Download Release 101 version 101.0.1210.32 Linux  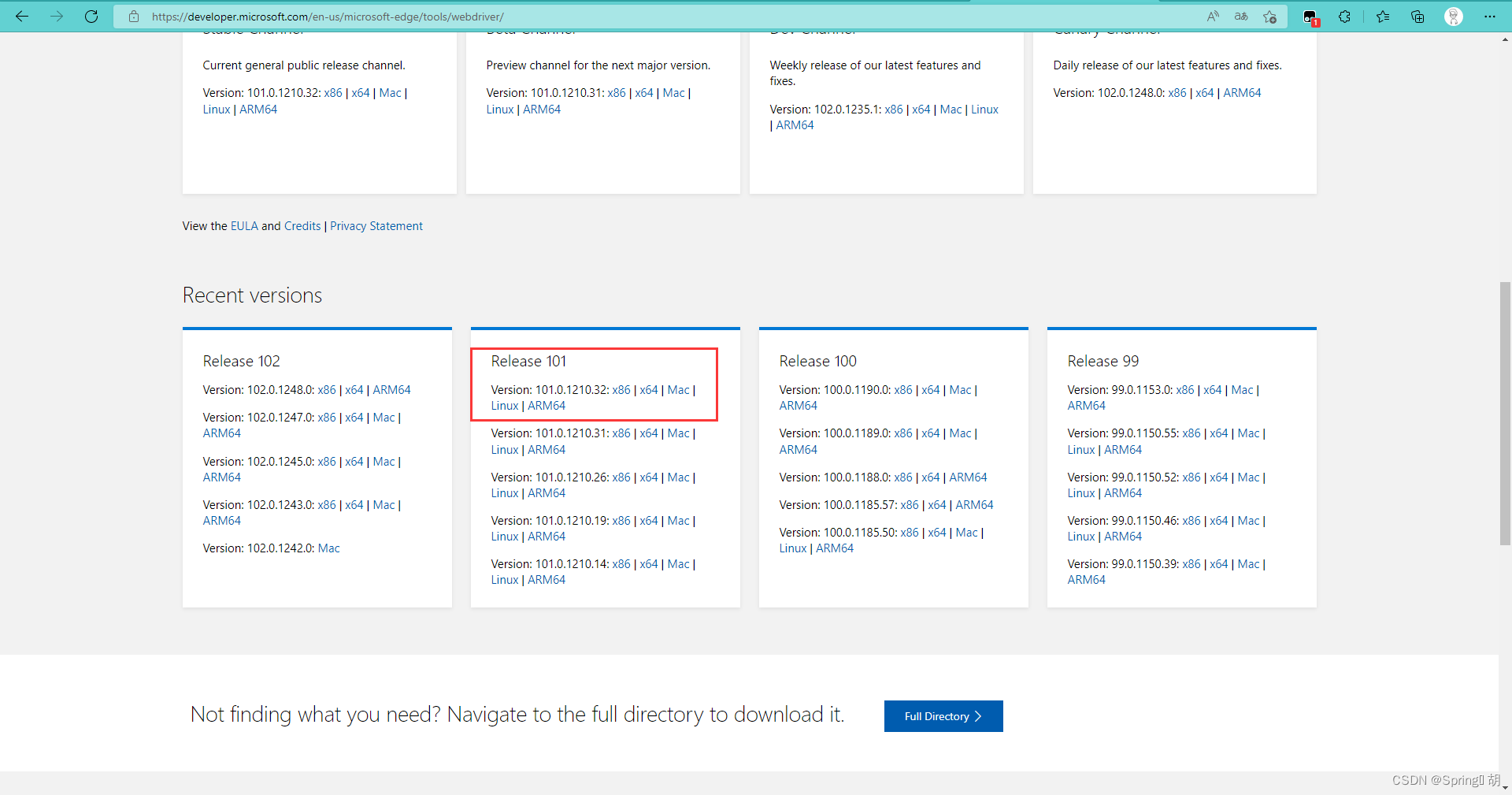[x=505, y=406]
